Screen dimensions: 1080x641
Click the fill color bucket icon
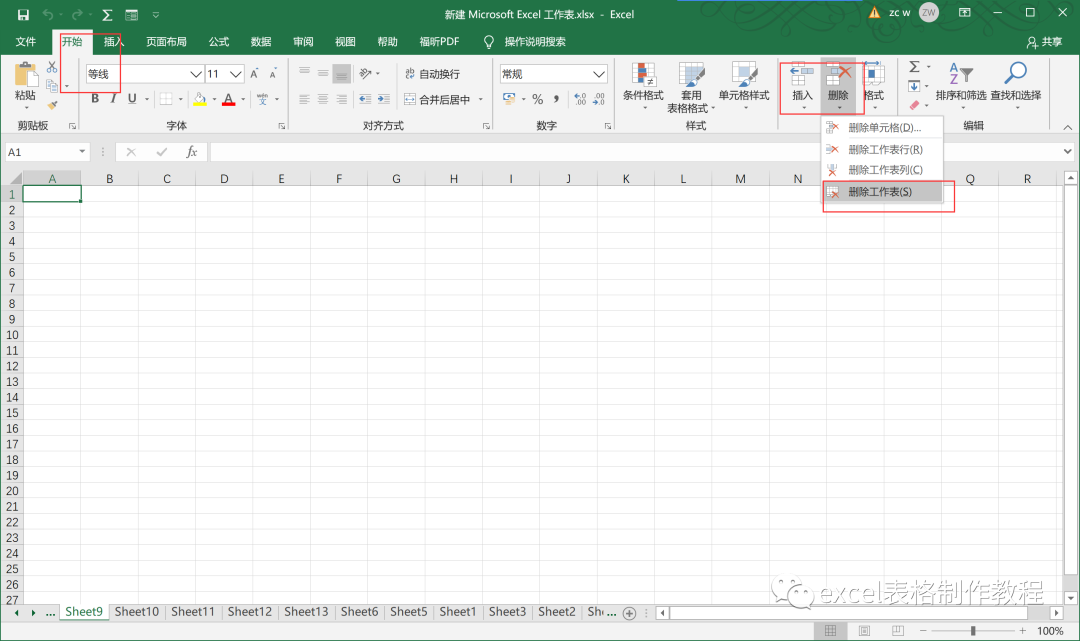pos(200,99)
